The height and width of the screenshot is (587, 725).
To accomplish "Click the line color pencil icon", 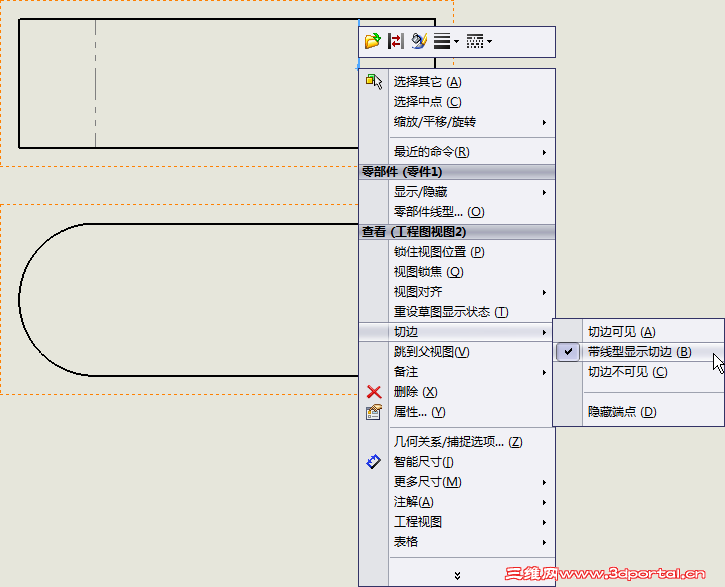I will (x=419, y=41).
